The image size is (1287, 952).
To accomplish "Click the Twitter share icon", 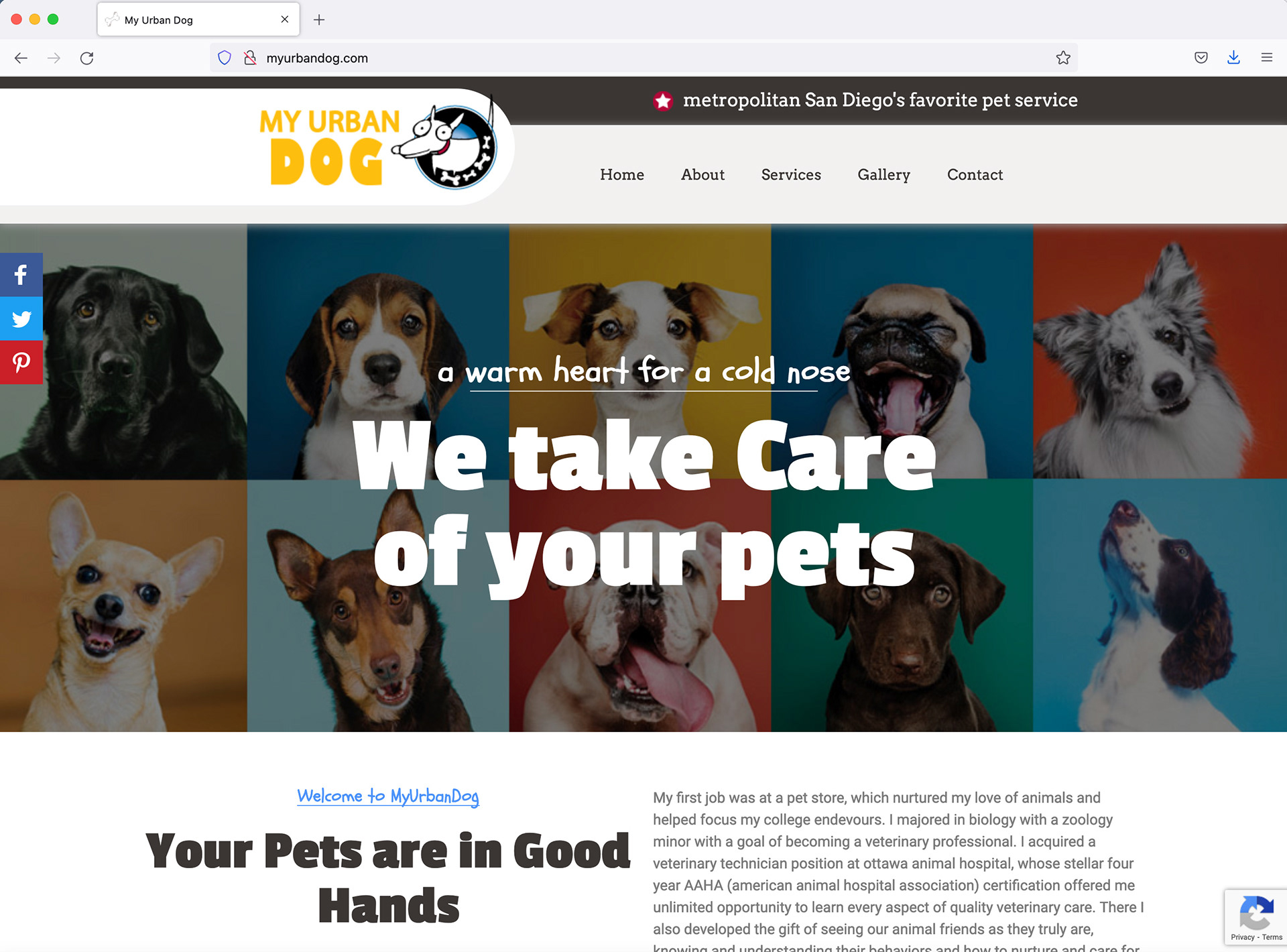I will coord(21,318).
